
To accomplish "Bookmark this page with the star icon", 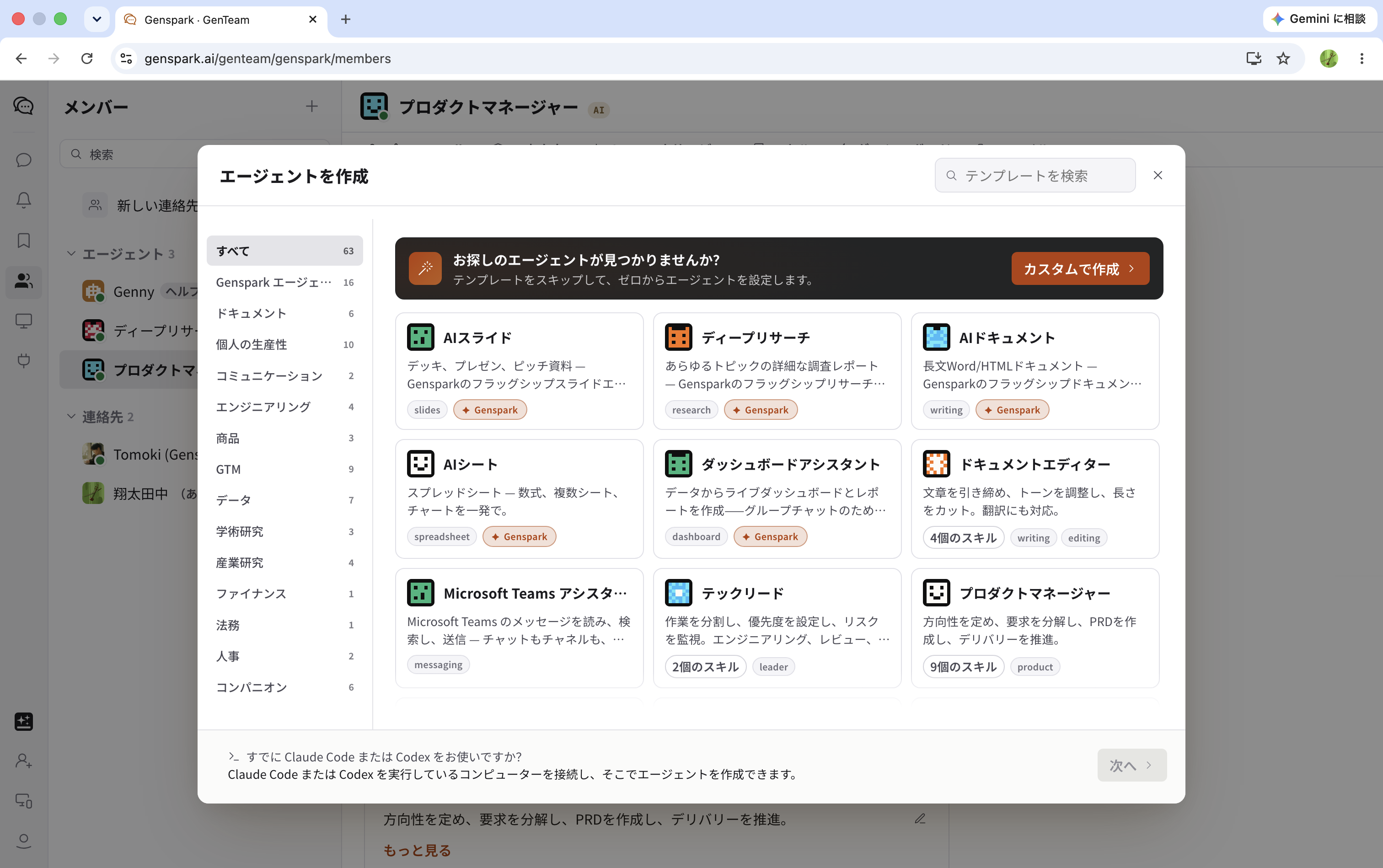I will (x=1283, y=59).
